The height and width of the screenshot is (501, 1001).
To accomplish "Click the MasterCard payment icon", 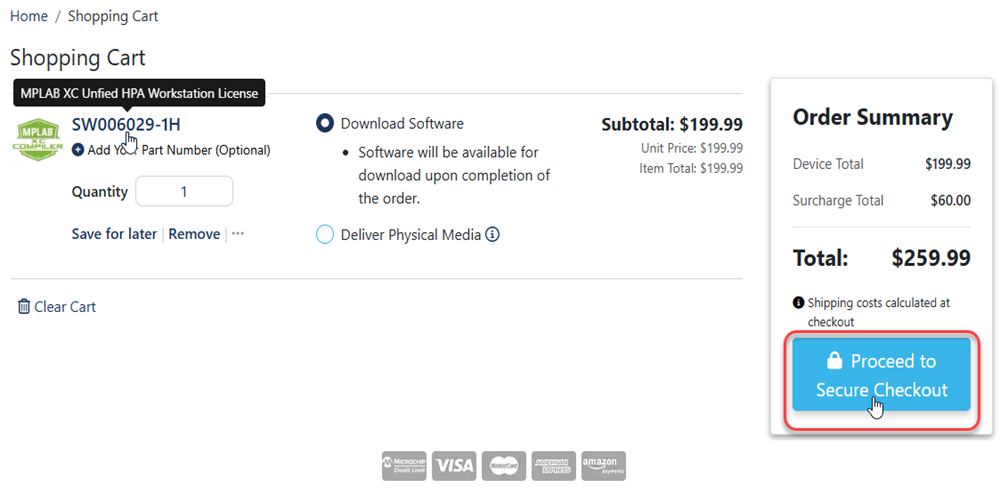I will pyautogui.click(x=504, y=465).
